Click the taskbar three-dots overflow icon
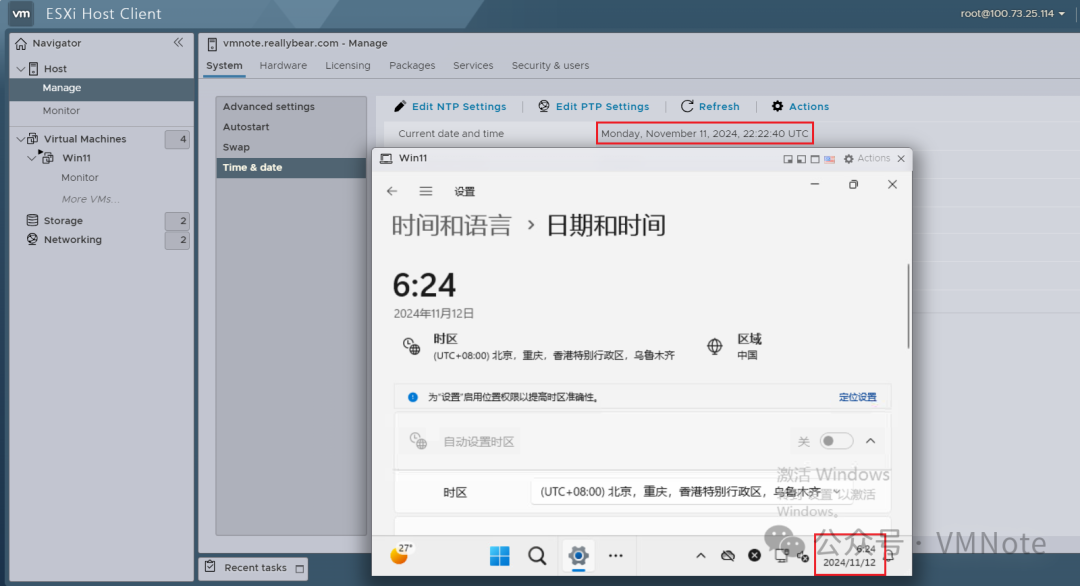 (616, 556)
